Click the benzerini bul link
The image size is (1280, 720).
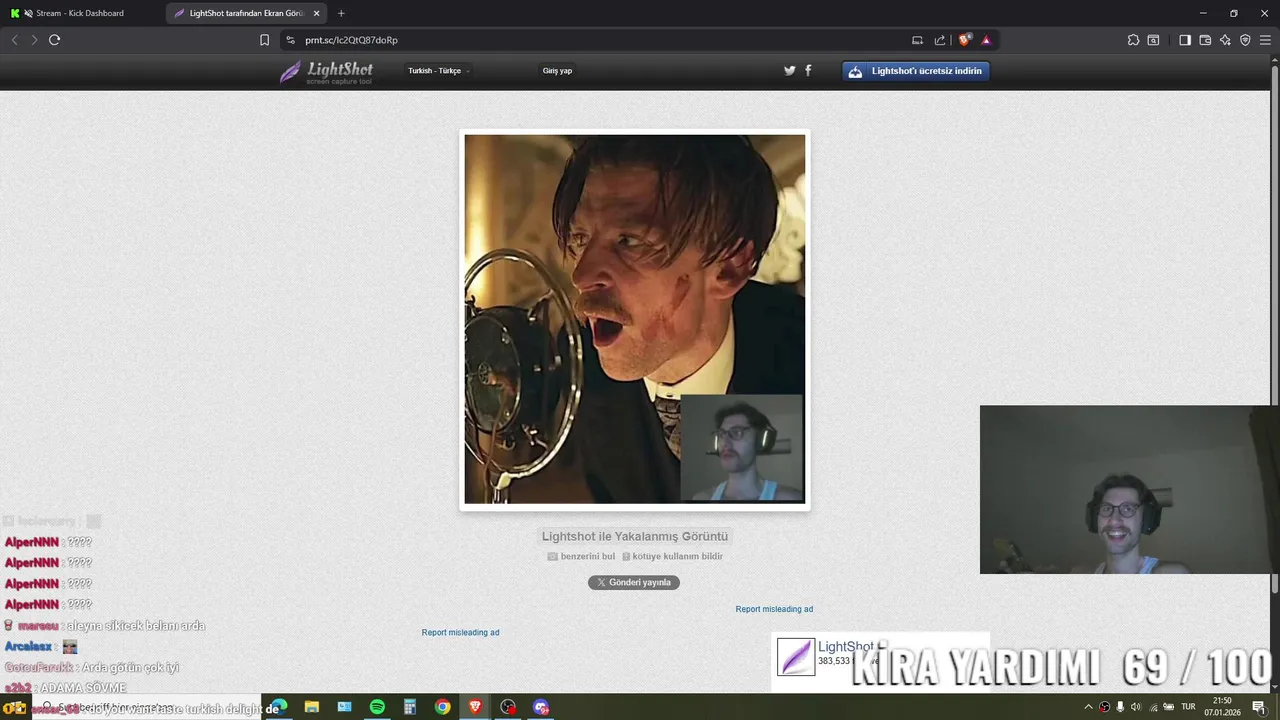coord(581,556)
